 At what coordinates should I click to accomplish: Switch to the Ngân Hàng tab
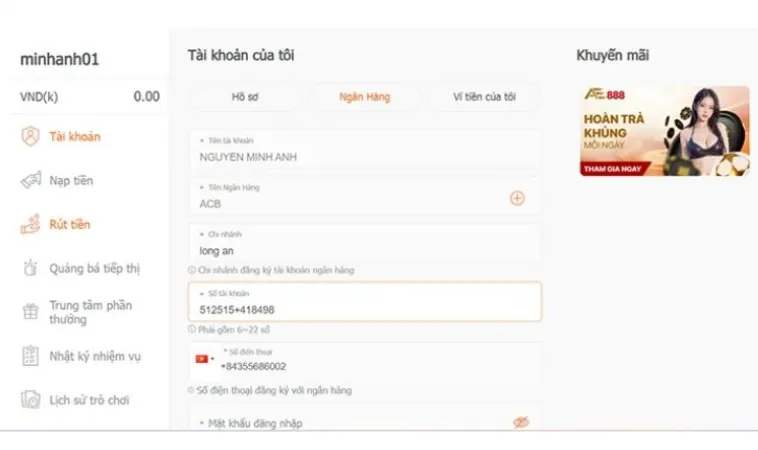coord(364,97)
